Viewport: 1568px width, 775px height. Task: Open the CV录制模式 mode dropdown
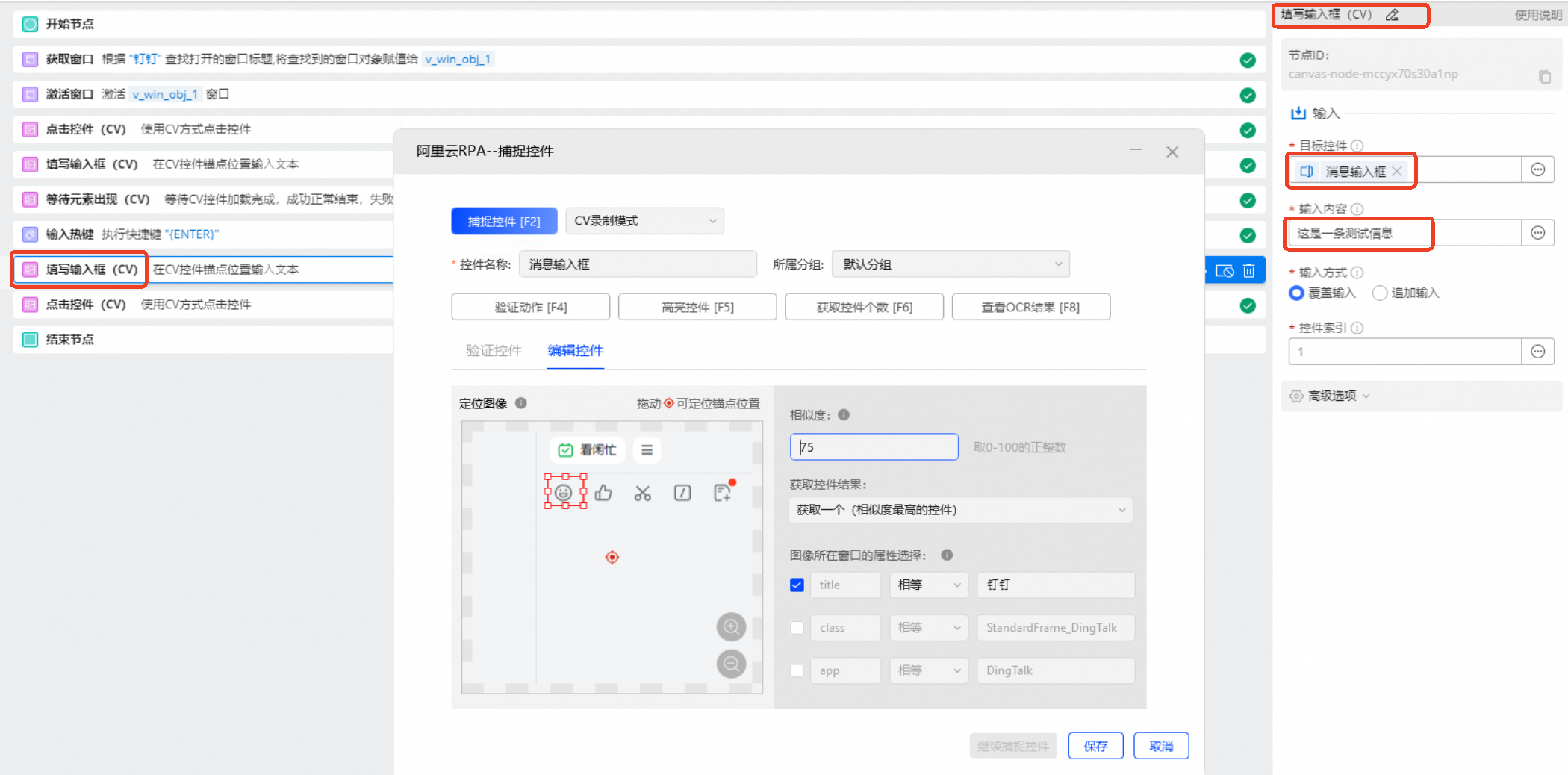644,221
